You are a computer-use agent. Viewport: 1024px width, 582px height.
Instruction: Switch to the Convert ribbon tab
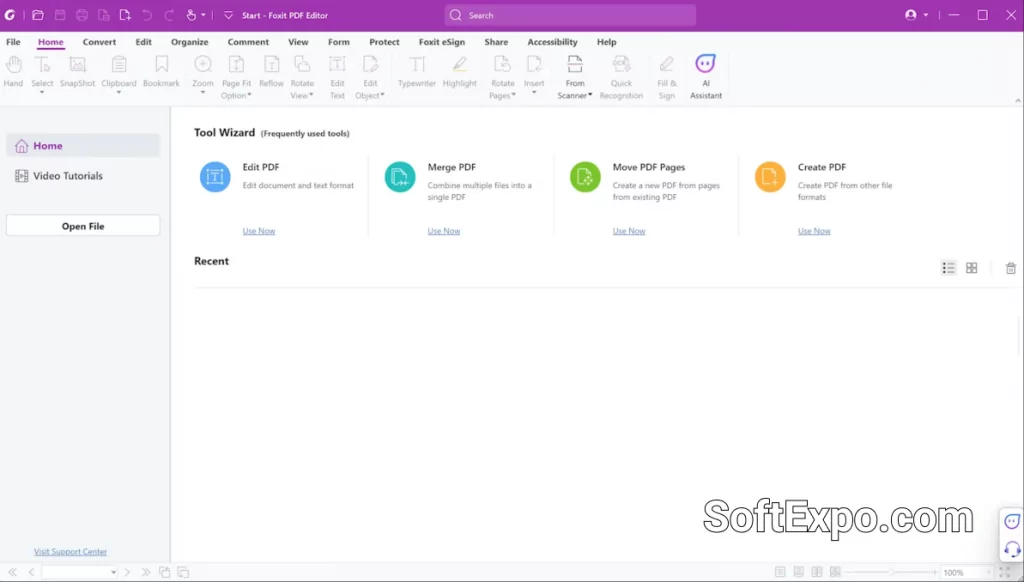[99, 42]
